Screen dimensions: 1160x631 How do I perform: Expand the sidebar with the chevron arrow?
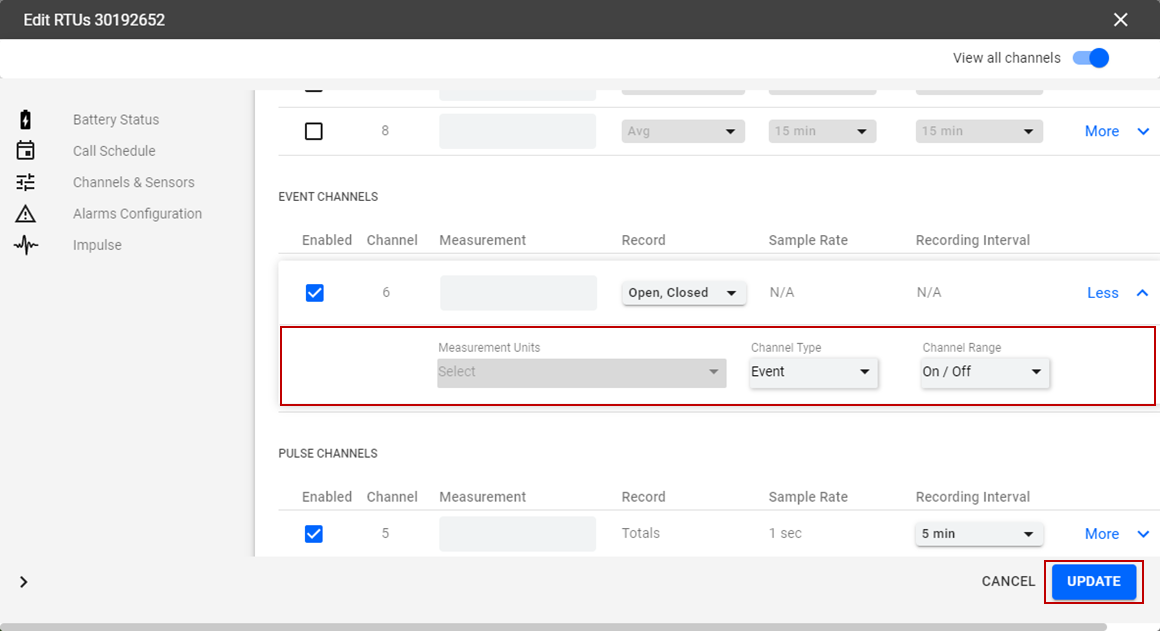point(24,582)
